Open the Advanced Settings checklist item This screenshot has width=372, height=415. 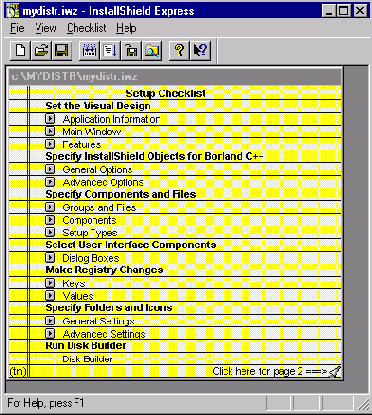pos(104,334)
